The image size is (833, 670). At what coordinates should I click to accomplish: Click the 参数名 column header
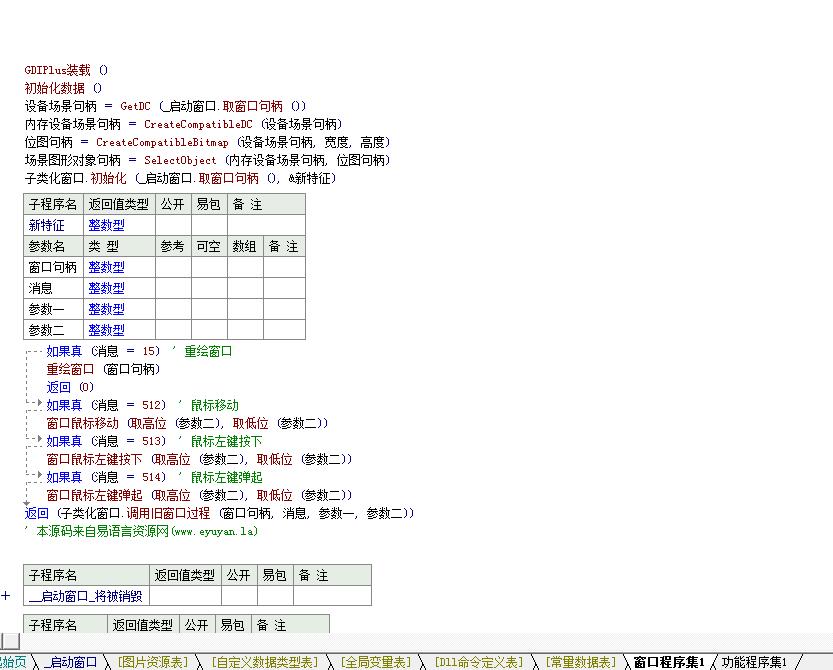(x=54, y=246)
